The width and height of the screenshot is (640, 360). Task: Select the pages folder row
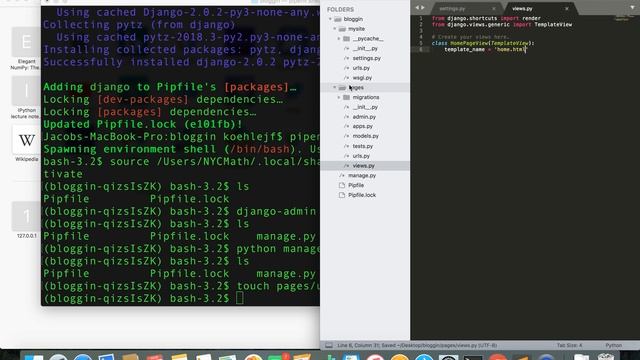coord(365,87)
